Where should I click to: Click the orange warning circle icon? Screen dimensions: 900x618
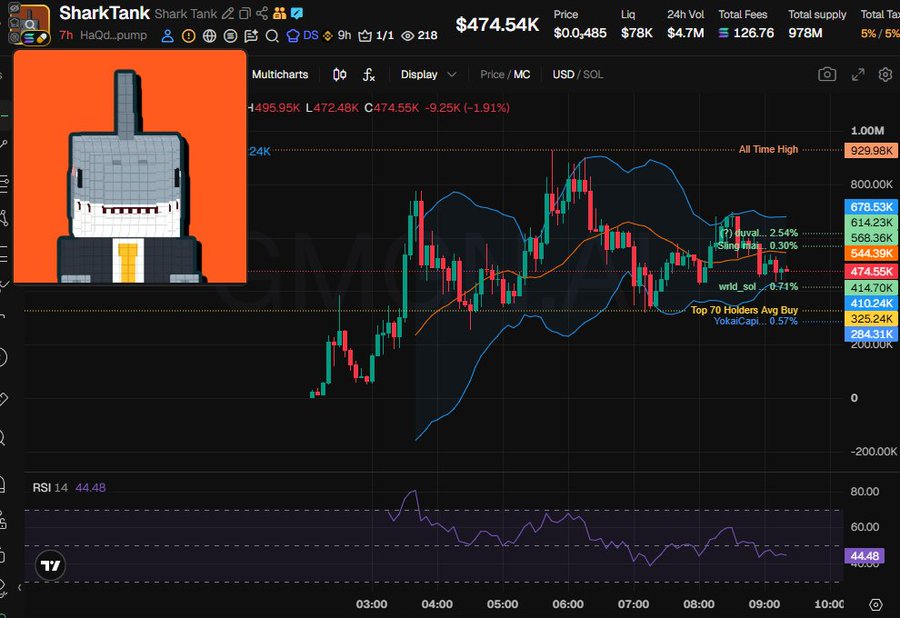(x=188, y=36)
